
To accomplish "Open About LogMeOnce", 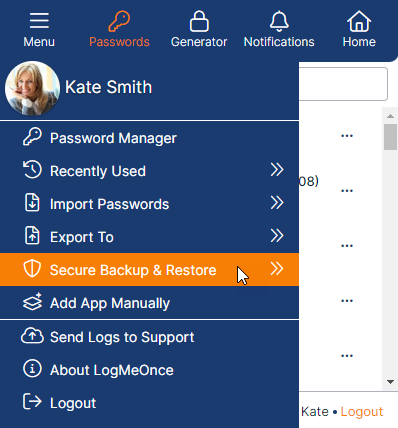I will (x=149, y=370).
